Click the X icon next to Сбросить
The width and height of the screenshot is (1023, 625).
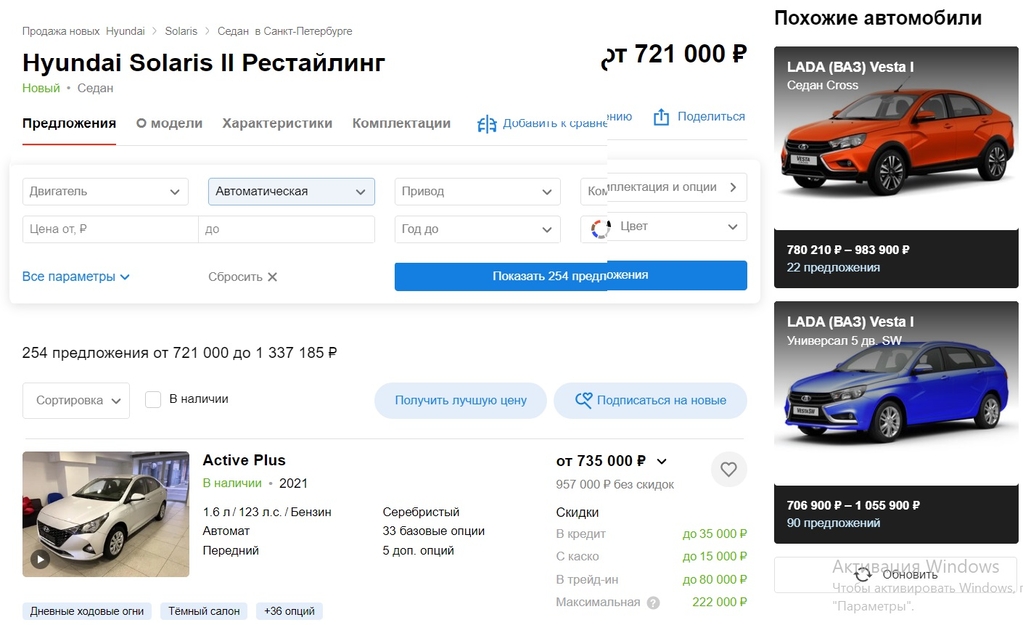pyautogui.click(x=272, y=277)
